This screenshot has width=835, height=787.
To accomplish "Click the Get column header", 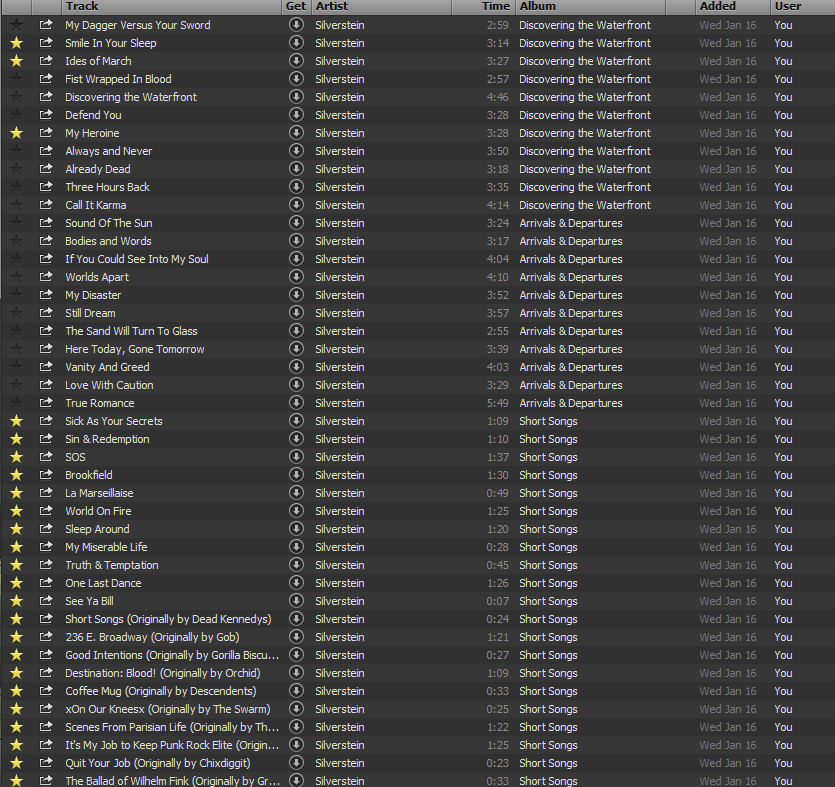I will [x=296, y=6].
